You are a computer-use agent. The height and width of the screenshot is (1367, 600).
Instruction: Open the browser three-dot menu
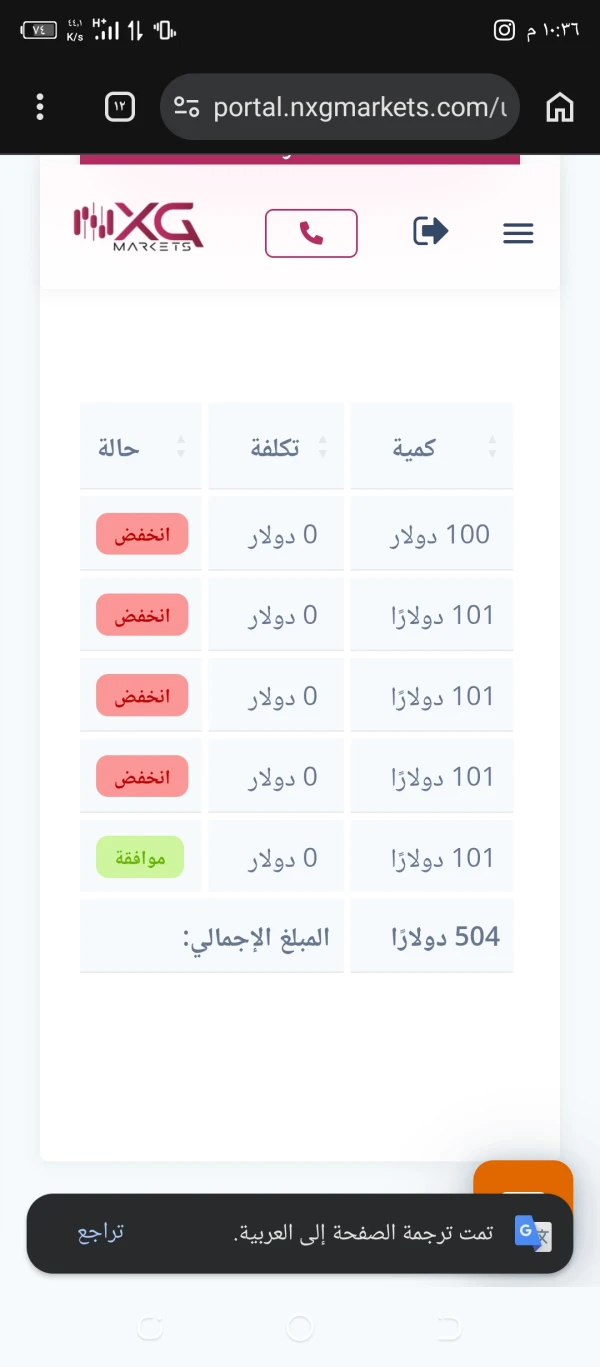40,107
